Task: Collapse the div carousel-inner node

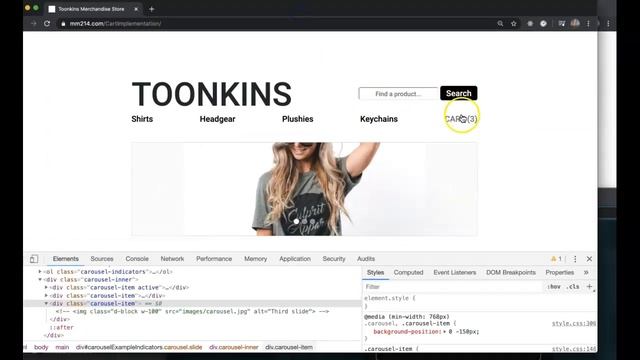Action: [40, 280]
